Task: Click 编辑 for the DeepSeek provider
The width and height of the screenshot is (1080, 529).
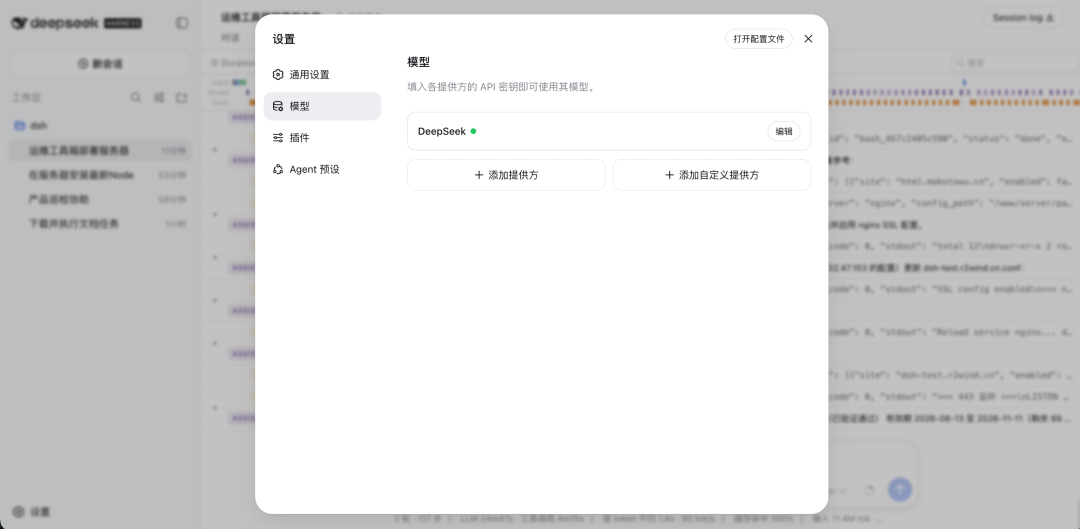Action: (x=784, y=131)
